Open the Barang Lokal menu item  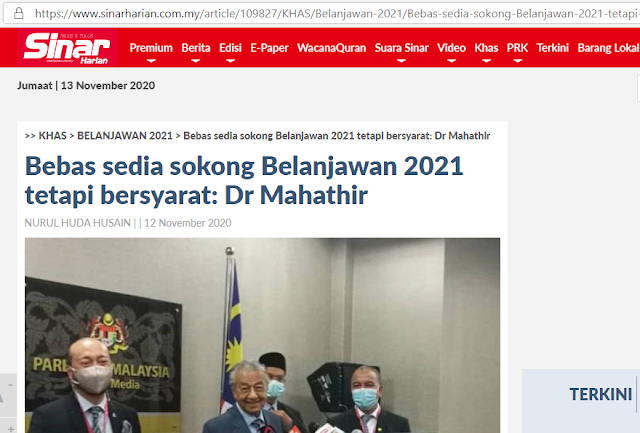608,48
